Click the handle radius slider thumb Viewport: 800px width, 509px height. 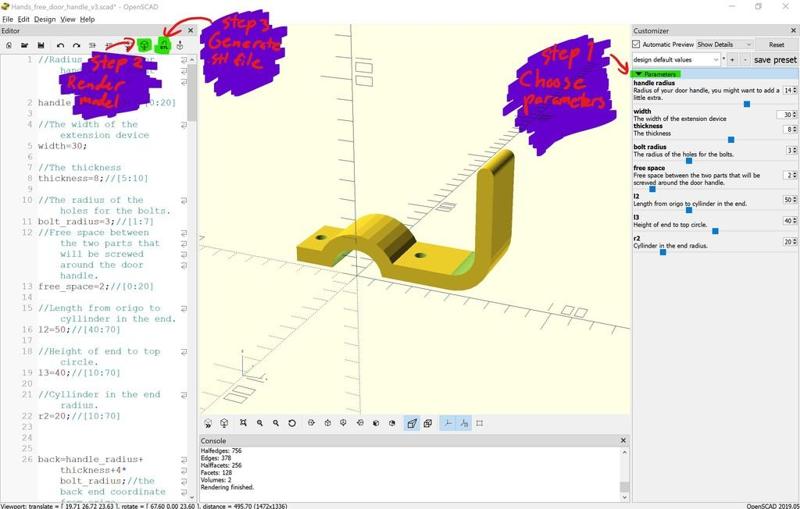tap(746, 104)
